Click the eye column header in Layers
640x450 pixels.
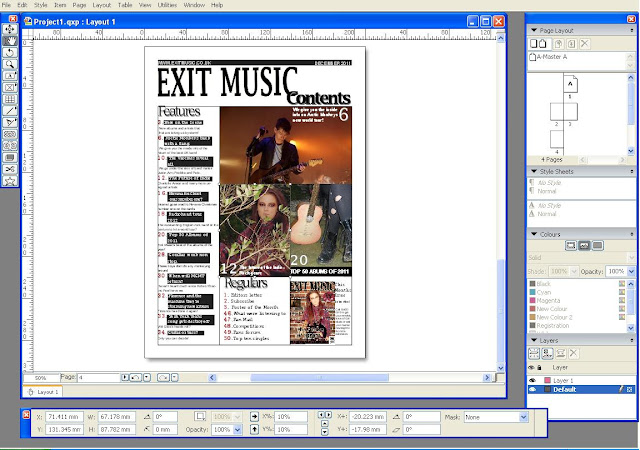531,368
